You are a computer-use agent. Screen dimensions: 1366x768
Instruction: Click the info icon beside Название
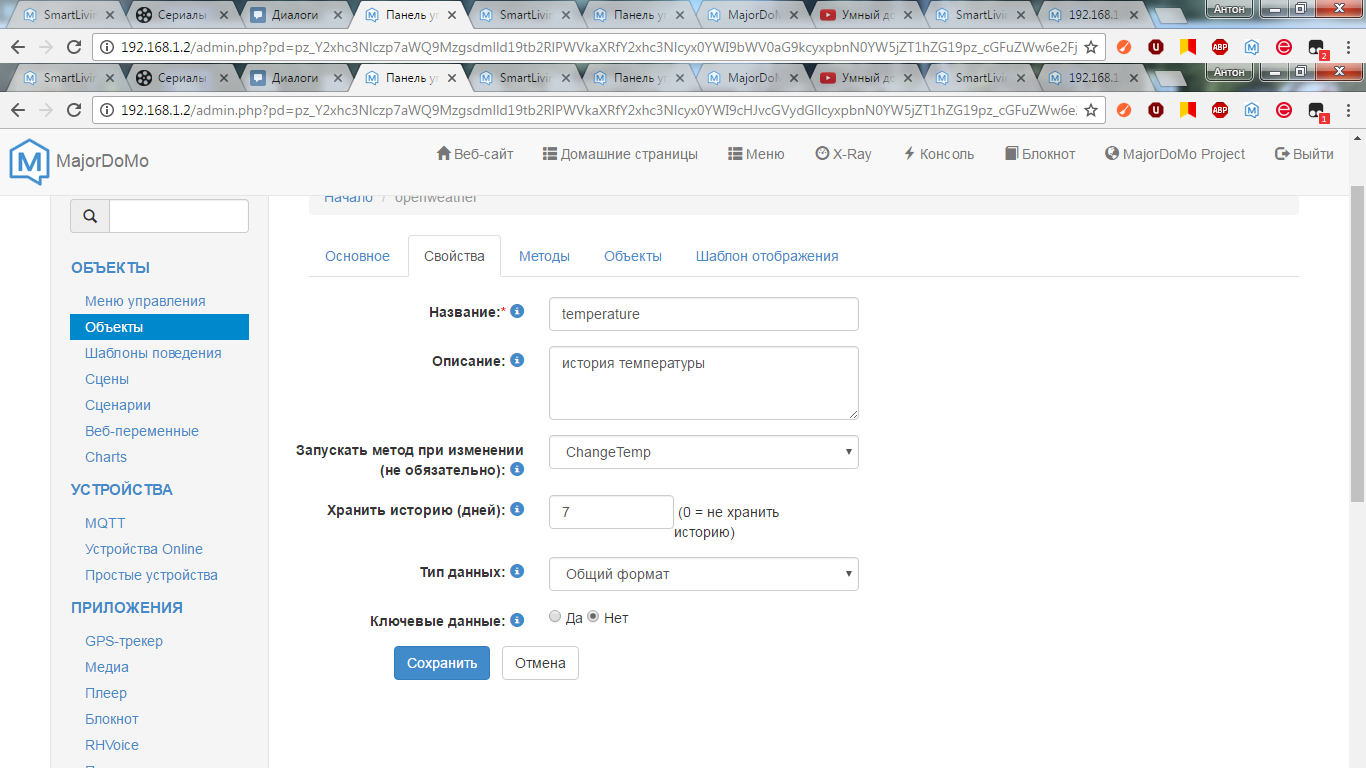tap(517, 311)
